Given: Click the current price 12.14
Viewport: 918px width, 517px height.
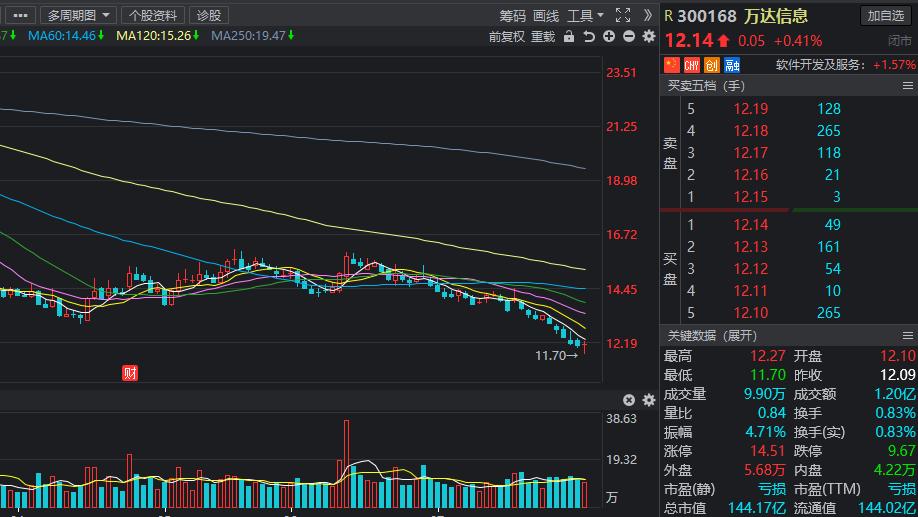Looking at the screenshot, I should (689, 40).
